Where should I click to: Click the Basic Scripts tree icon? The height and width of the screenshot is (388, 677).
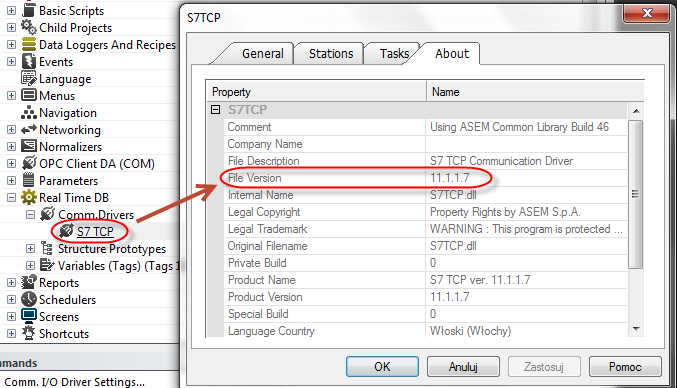pos(28,10)
